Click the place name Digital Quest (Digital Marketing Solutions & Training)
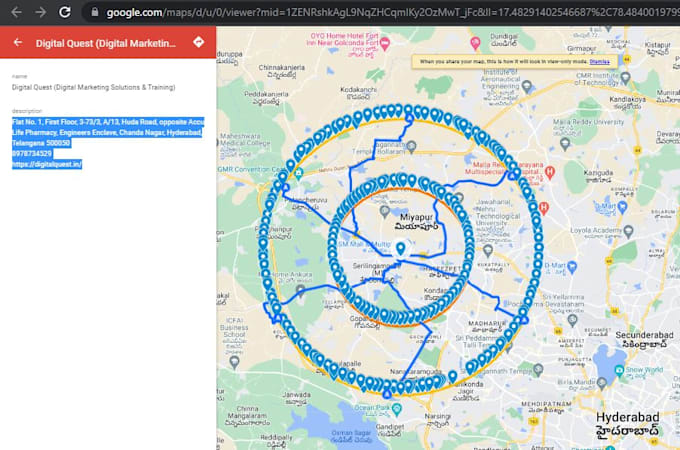This screenshot has width=680, height=450. 94,87
